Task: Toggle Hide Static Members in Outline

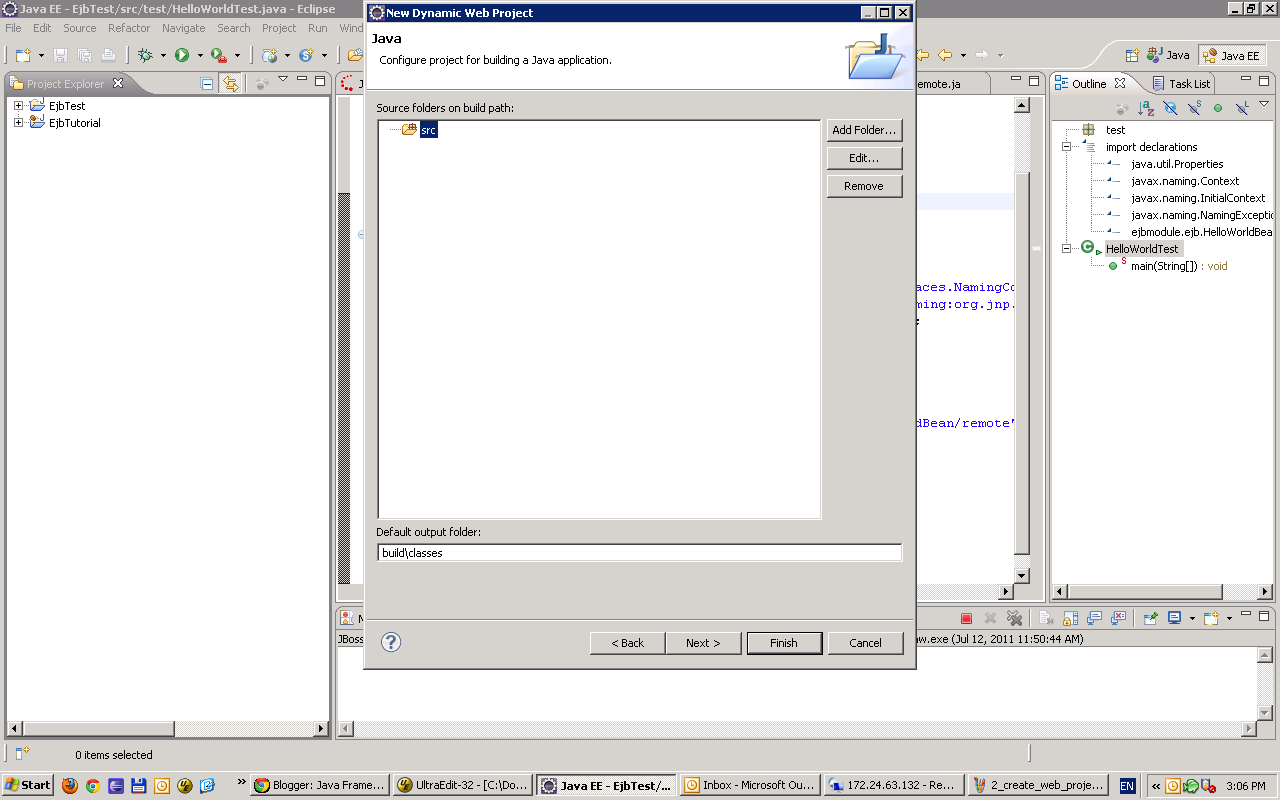Action: 1194,107
